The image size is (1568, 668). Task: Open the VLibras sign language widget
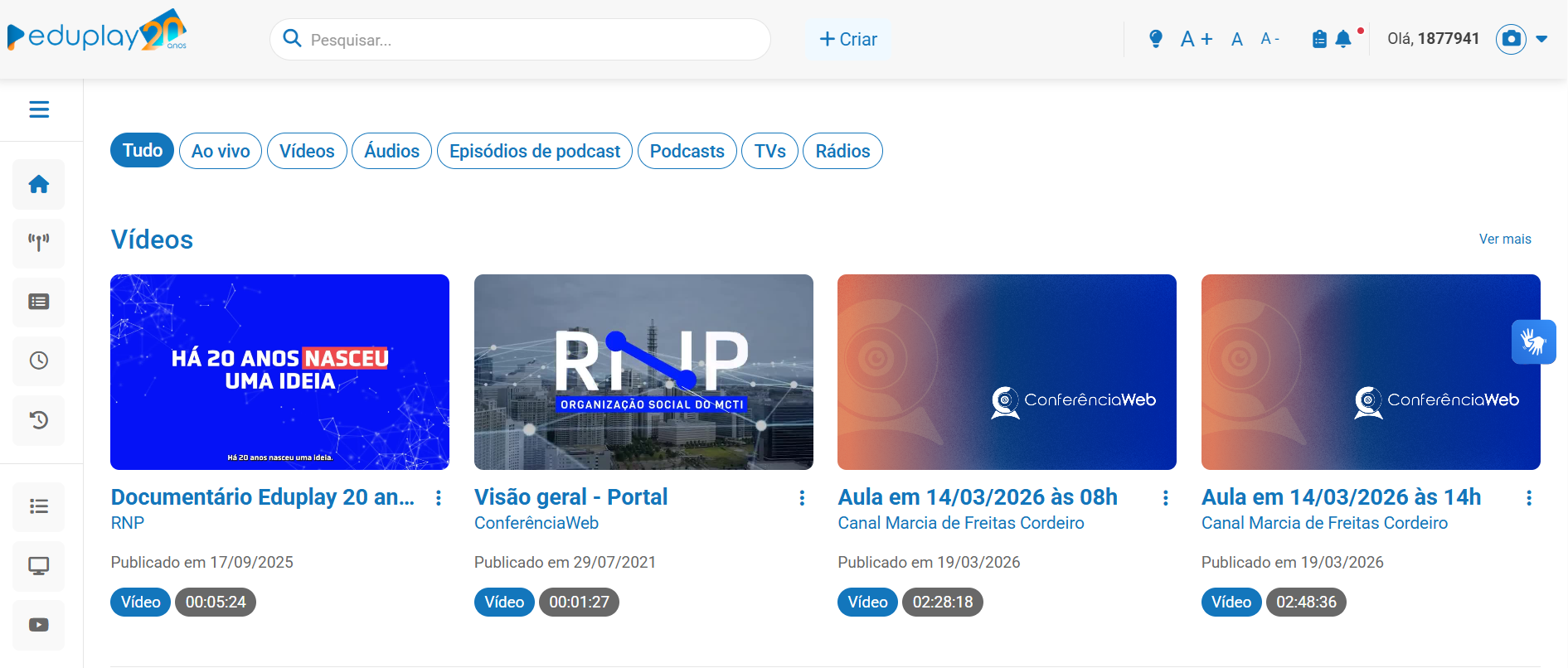[x=1534, y=341]
